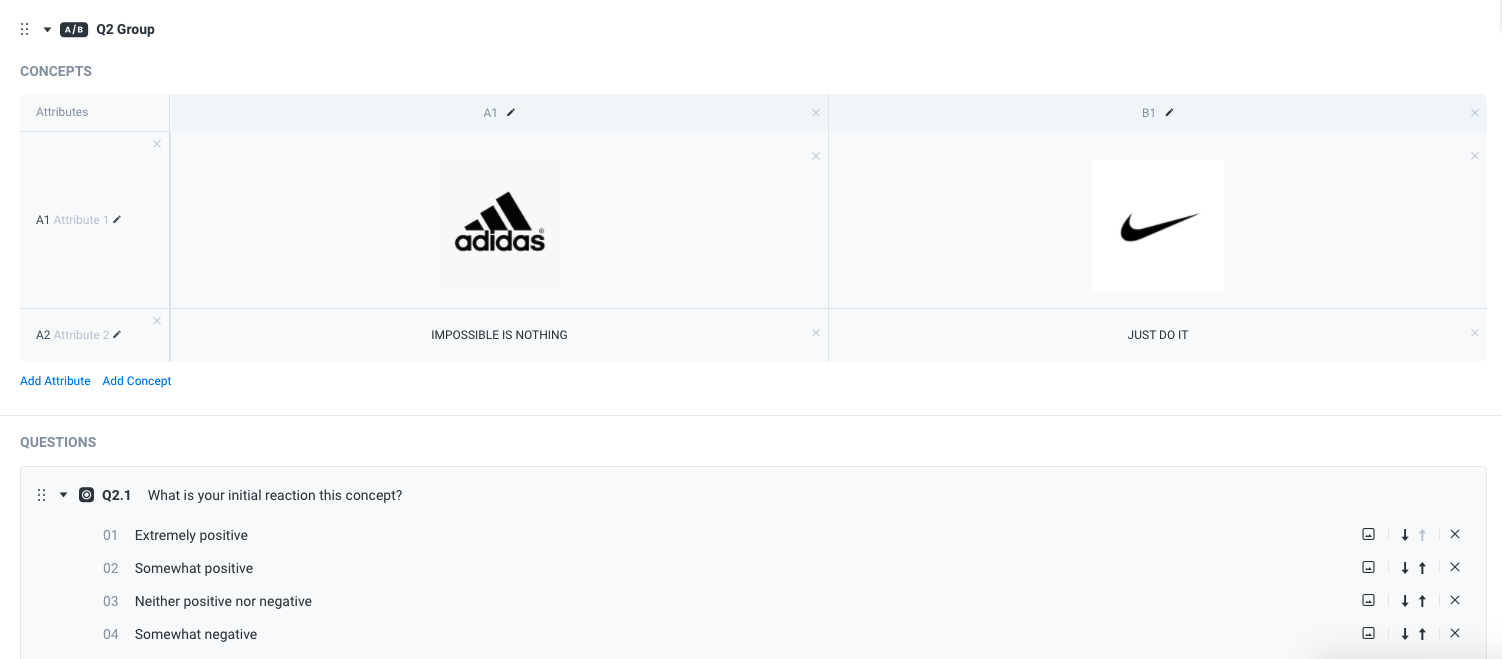Image resolution: width=1502 pixels, height=659 pixels.
Task: Delete the A1 Attribute 1 row
Action: click(157, 144)
